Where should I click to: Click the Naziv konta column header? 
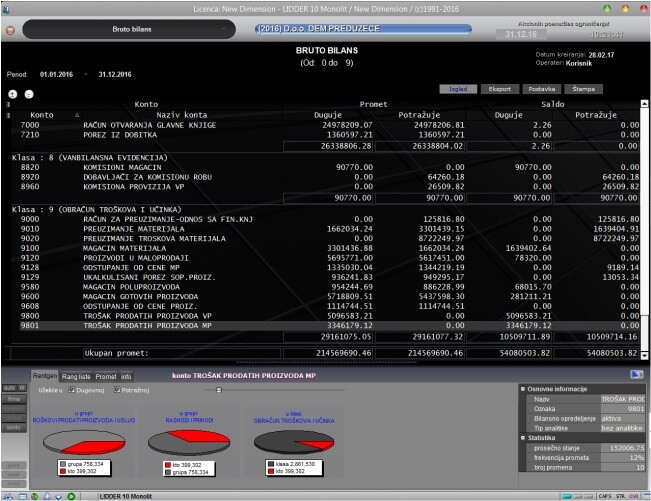(x=181, y=115)
